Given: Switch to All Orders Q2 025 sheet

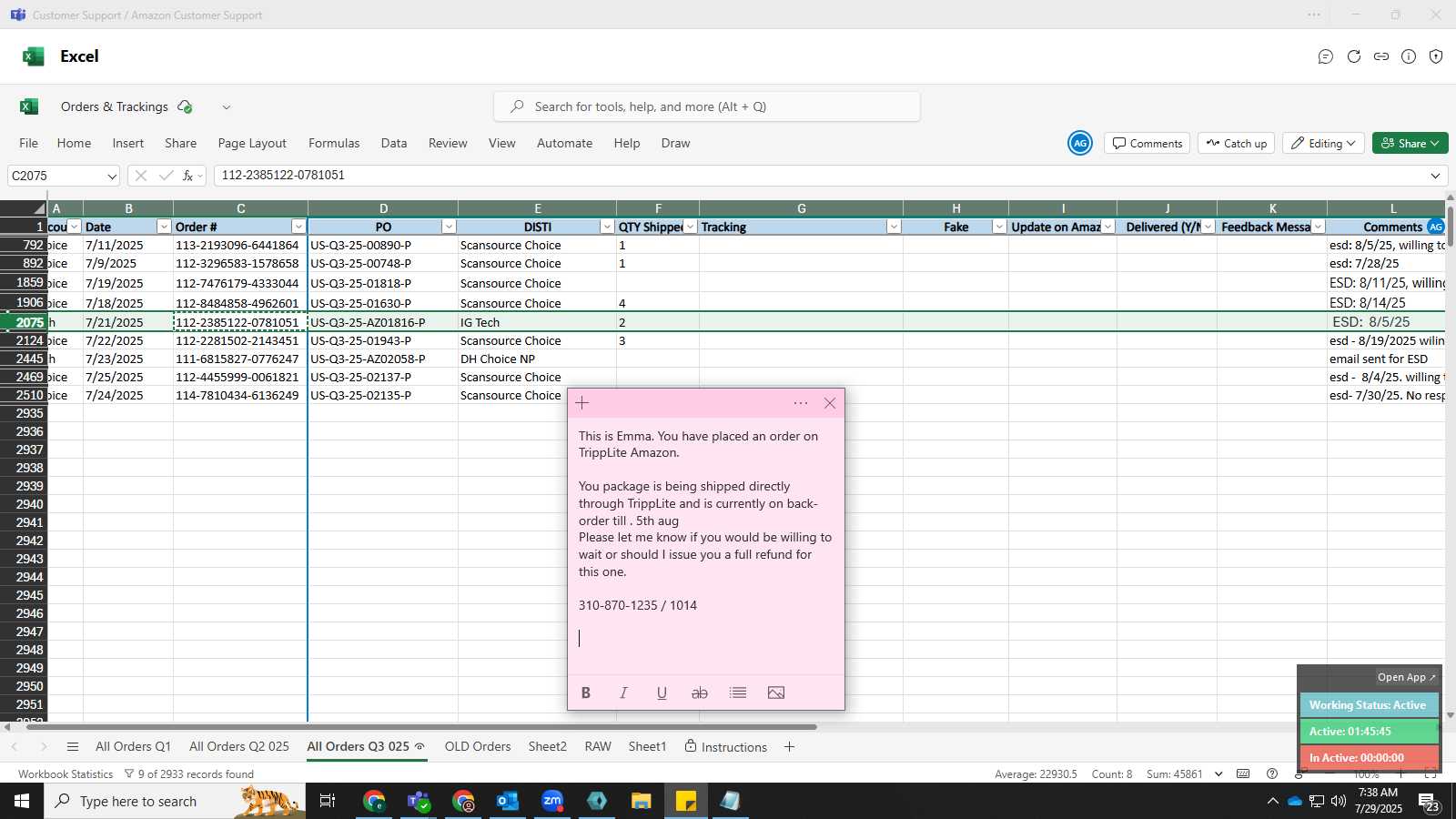Looking at the screenshot, I should click(x=239, y=747).
